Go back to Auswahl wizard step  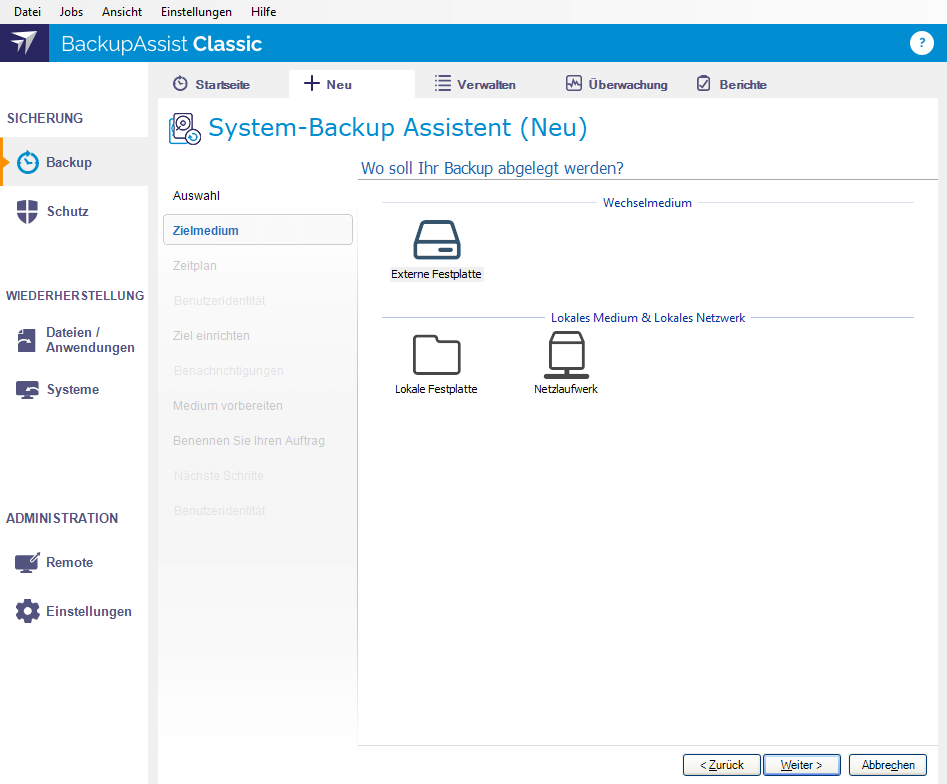[196, 196]
